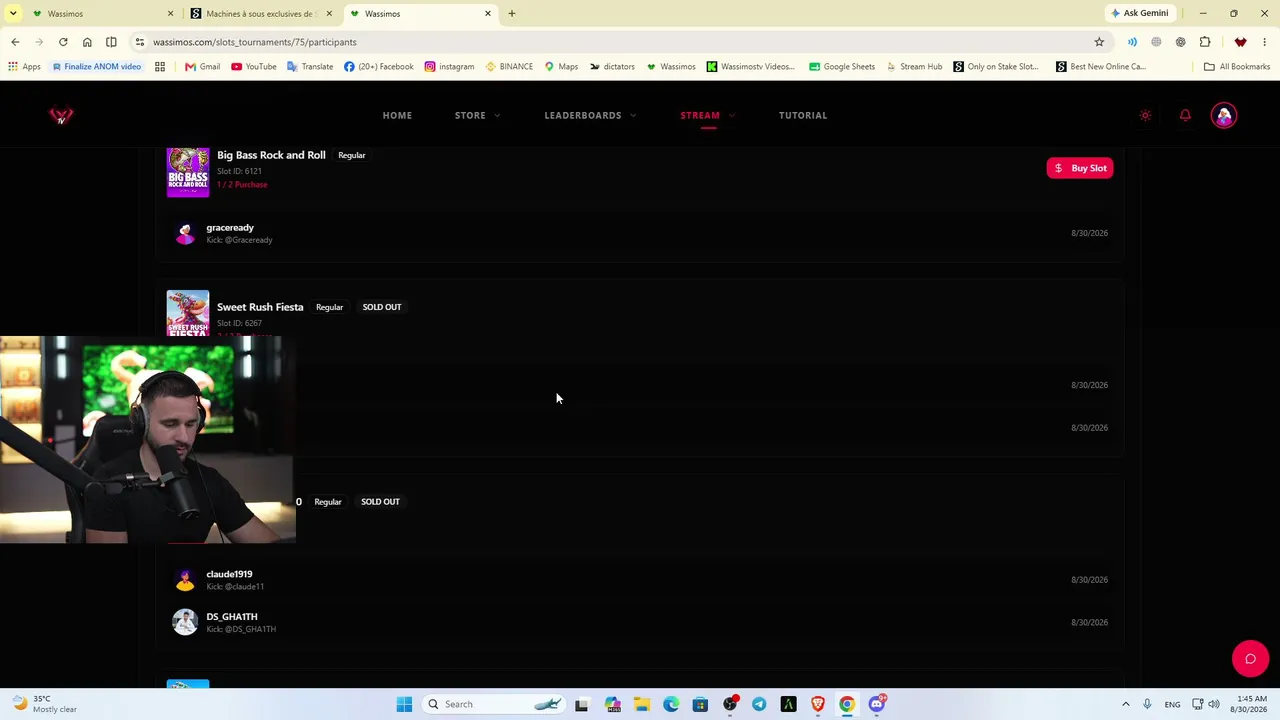This screenshot has width=1280, height=720.
Task: Open Discord from the taskbar
Action: [877, 704]
